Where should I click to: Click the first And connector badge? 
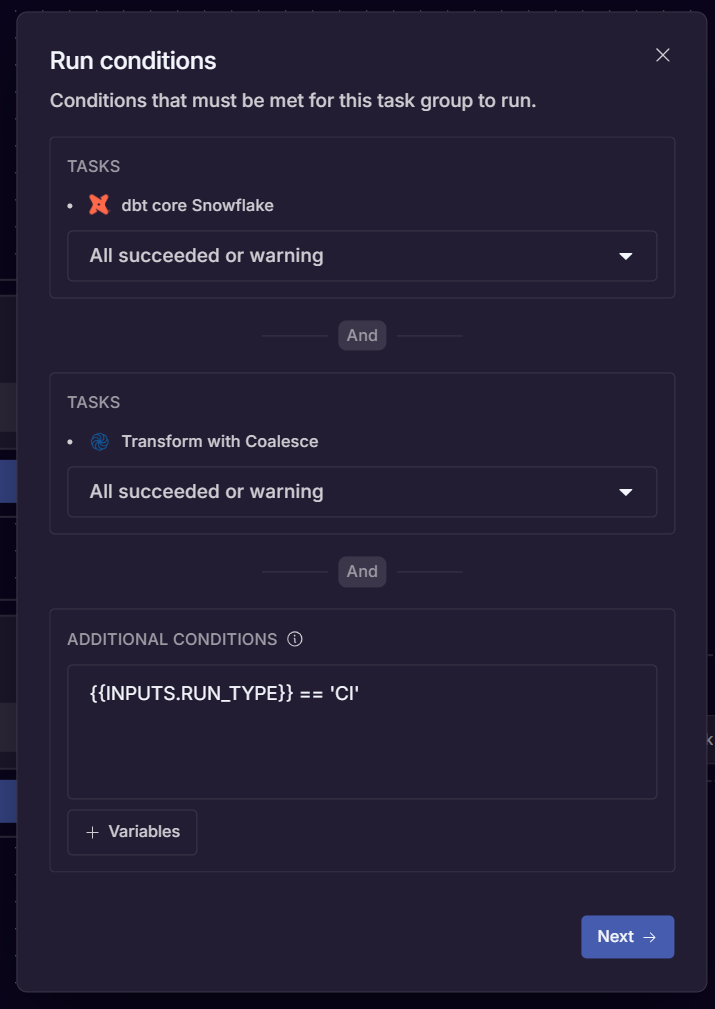[x=362, y=335]
